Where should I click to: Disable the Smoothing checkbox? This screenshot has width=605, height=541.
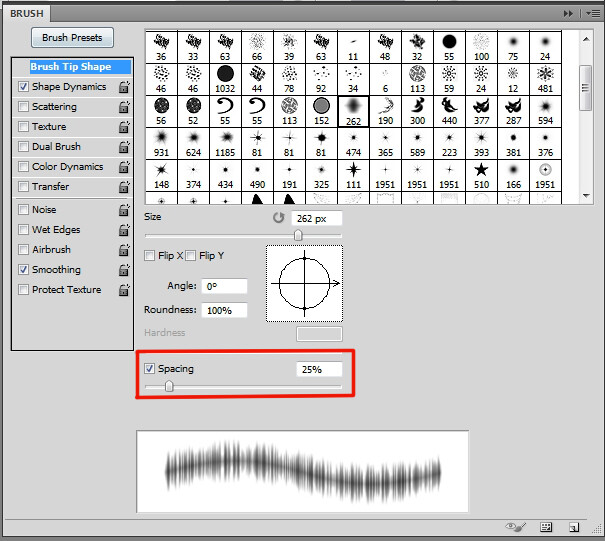click(24, 269)
